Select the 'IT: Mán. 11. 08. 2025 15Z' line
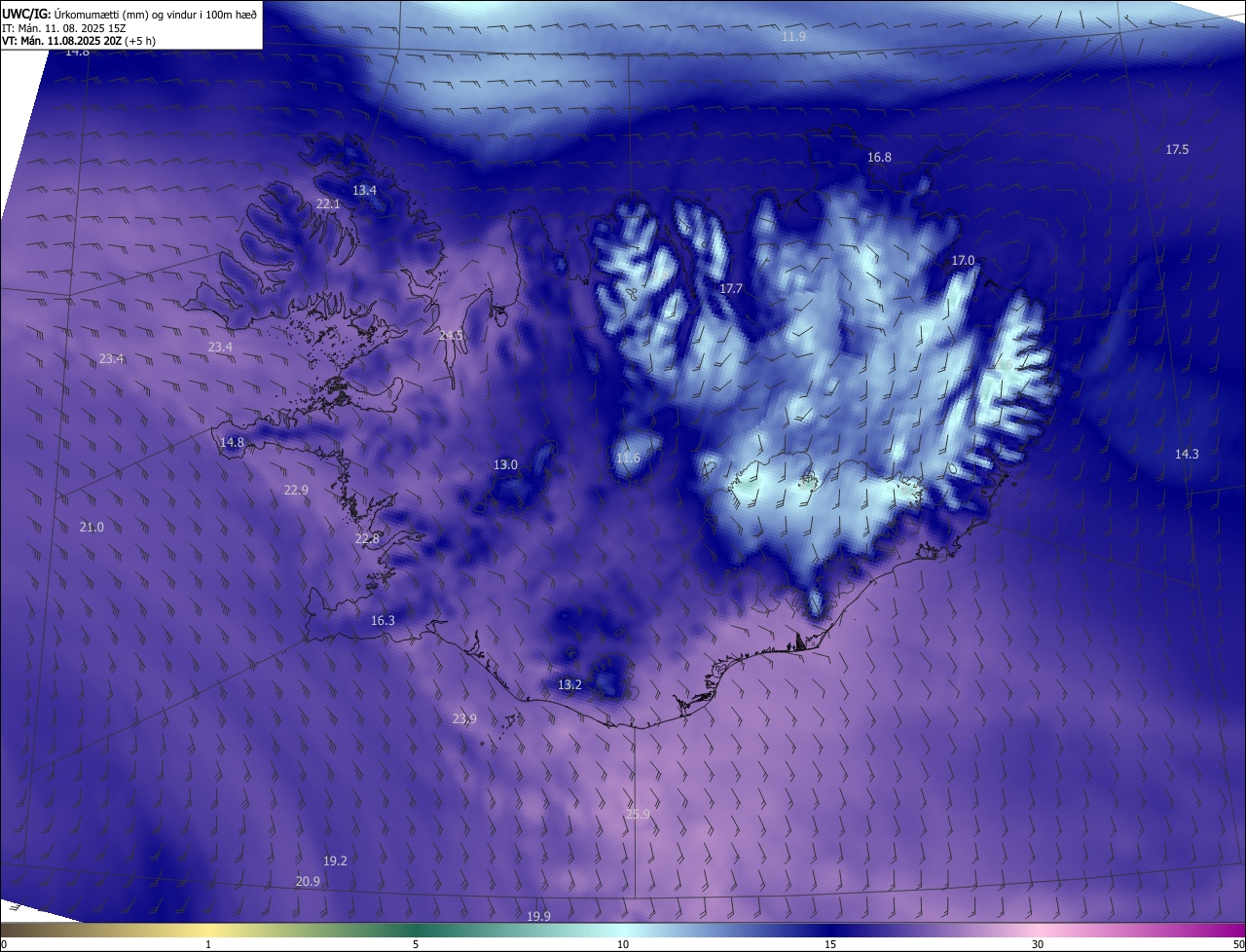1246x952 pixels. tap(64, 27)
